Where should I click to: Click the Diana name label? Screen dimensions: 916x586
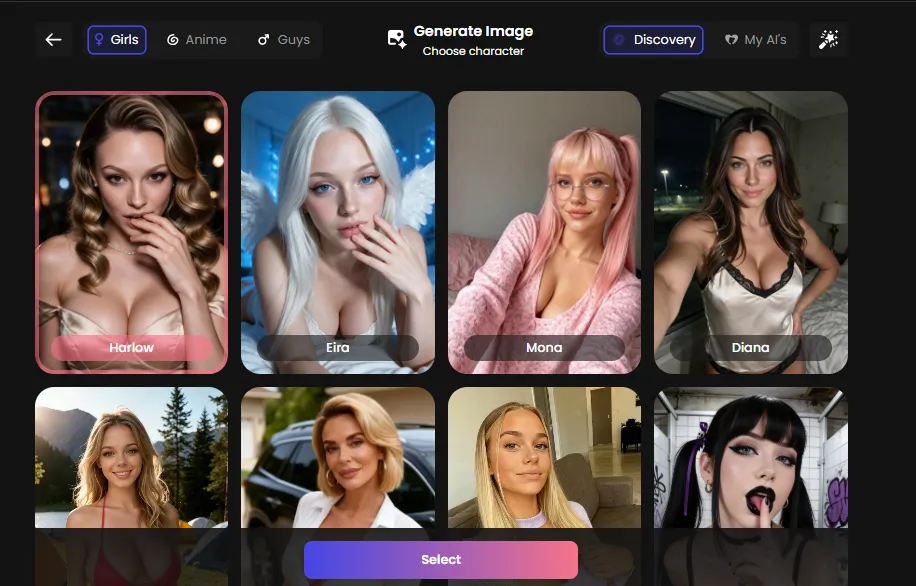(x=751, y=348)
